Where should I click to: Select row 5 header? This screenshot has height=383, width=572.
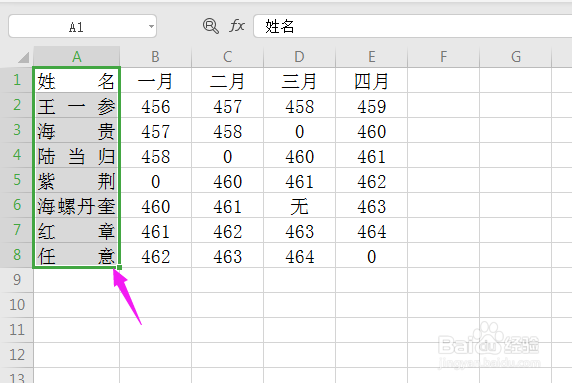click(x=17, y=180)
